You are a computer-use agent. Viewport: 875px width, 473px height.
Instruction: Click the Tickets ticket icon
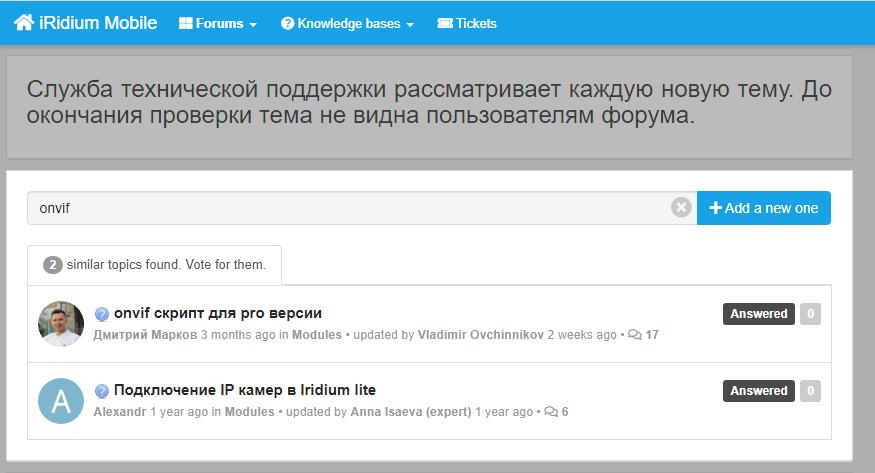pos(445,23)
